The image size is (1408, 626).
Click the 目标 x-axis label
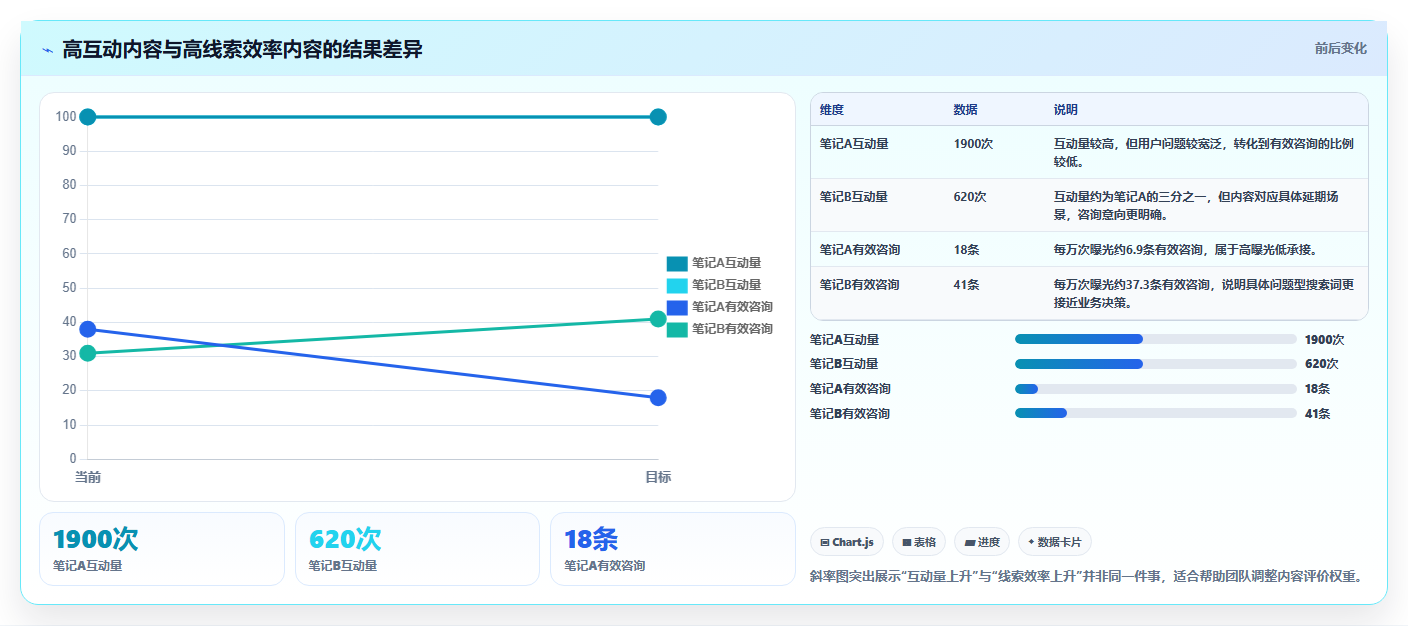click(x=658, y=477)
